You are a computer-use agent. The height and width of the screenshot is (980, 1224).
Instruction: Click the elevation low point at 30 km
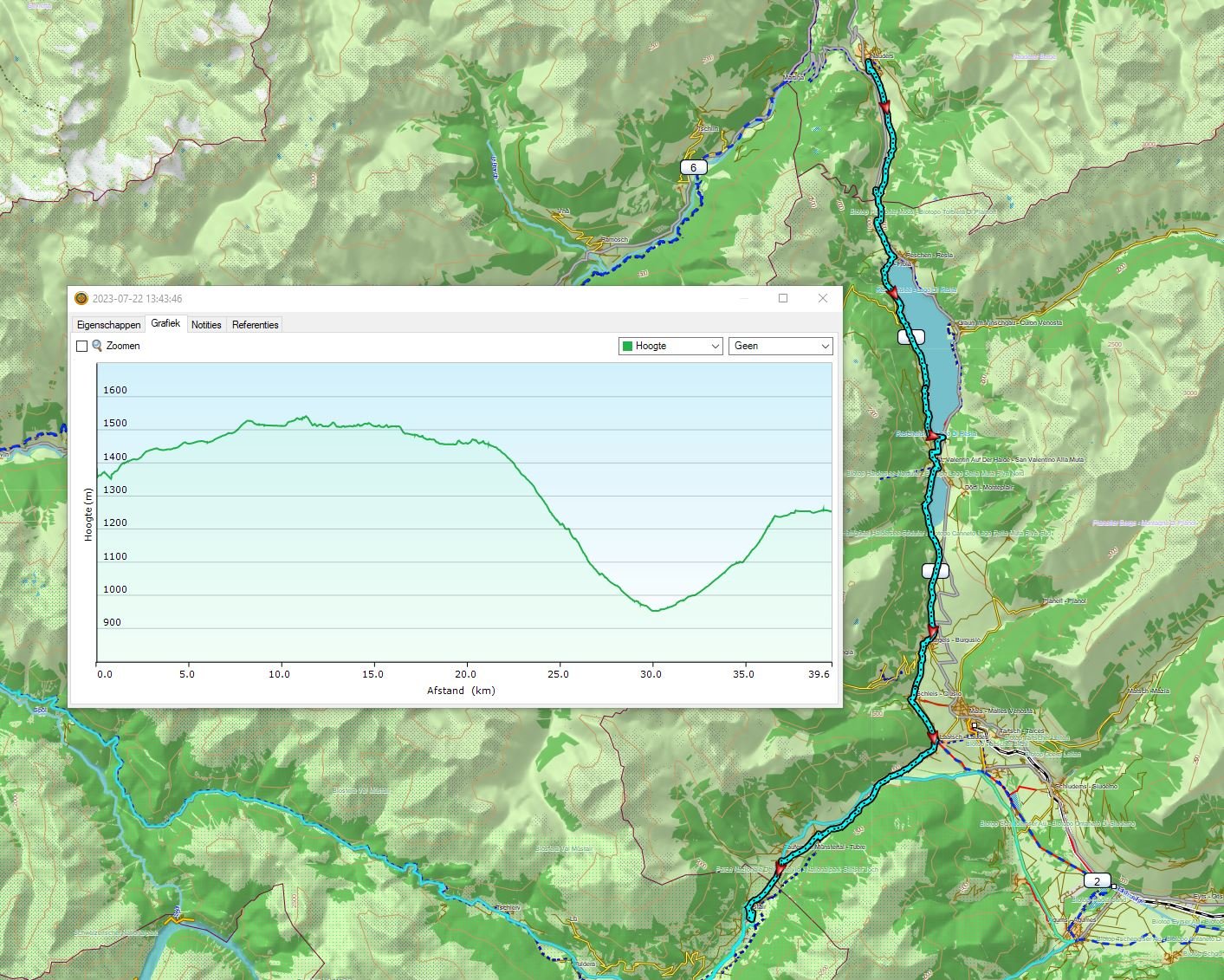654,610
